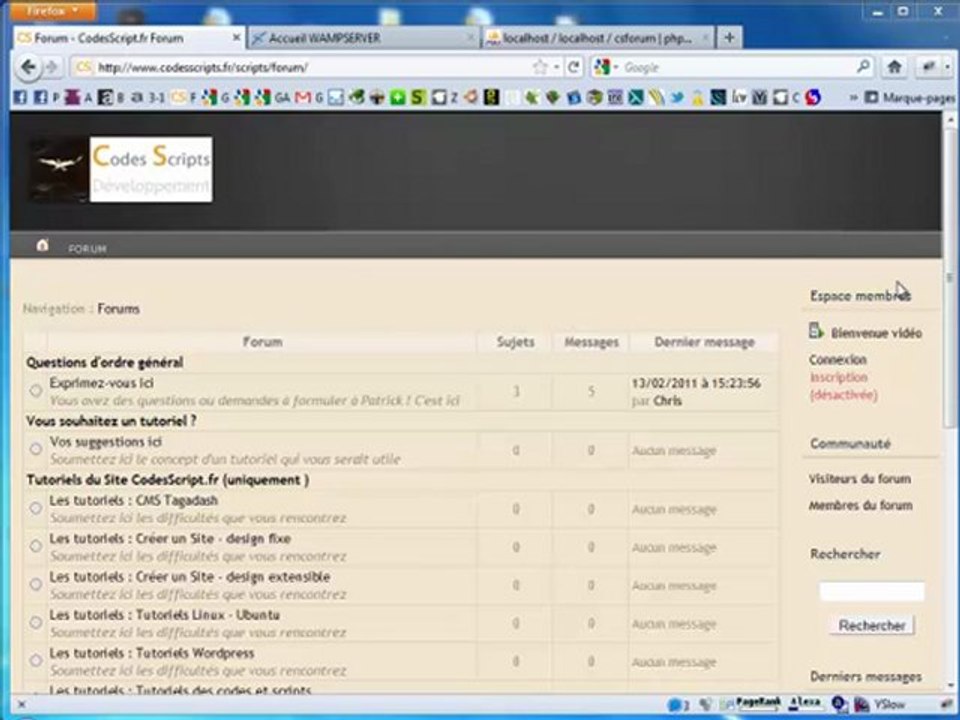
Task: Click the Connexion link
Action: (838, 359)
